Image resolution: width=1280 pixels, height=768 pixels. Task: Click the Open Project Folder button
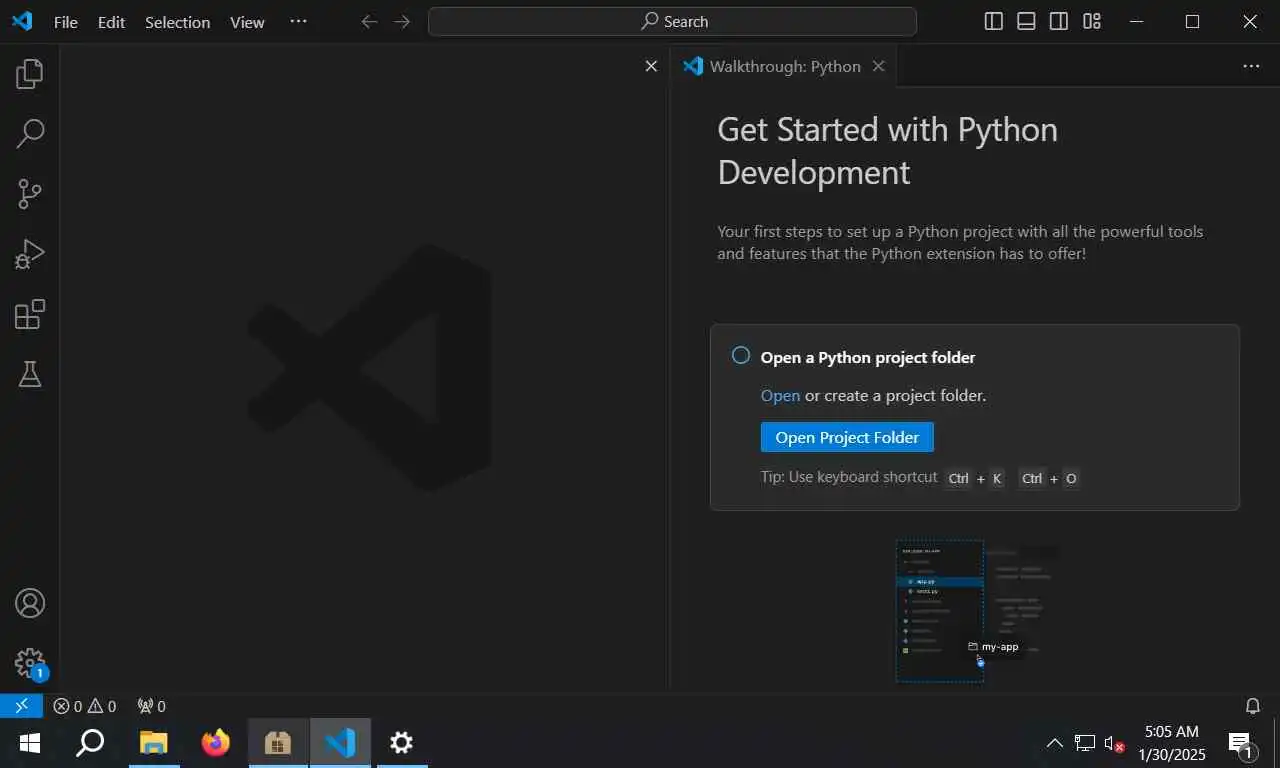click(x=847, y=437)
